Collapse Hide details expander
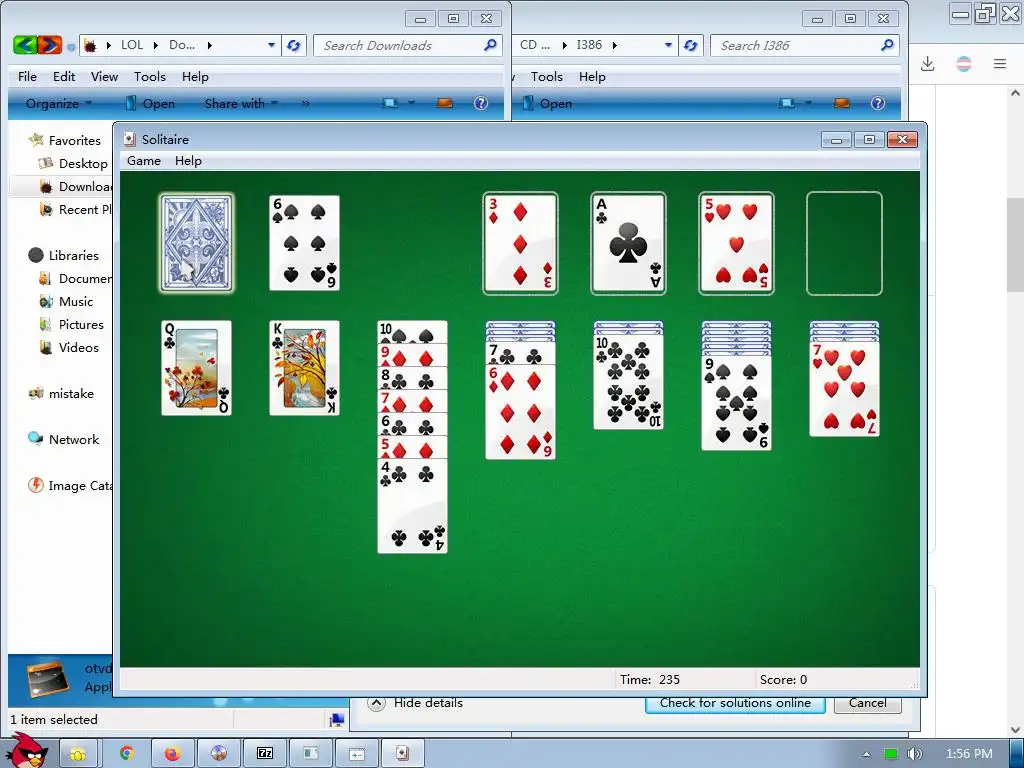The width and height of the screenshot is (1024, 768). (415, 703)
